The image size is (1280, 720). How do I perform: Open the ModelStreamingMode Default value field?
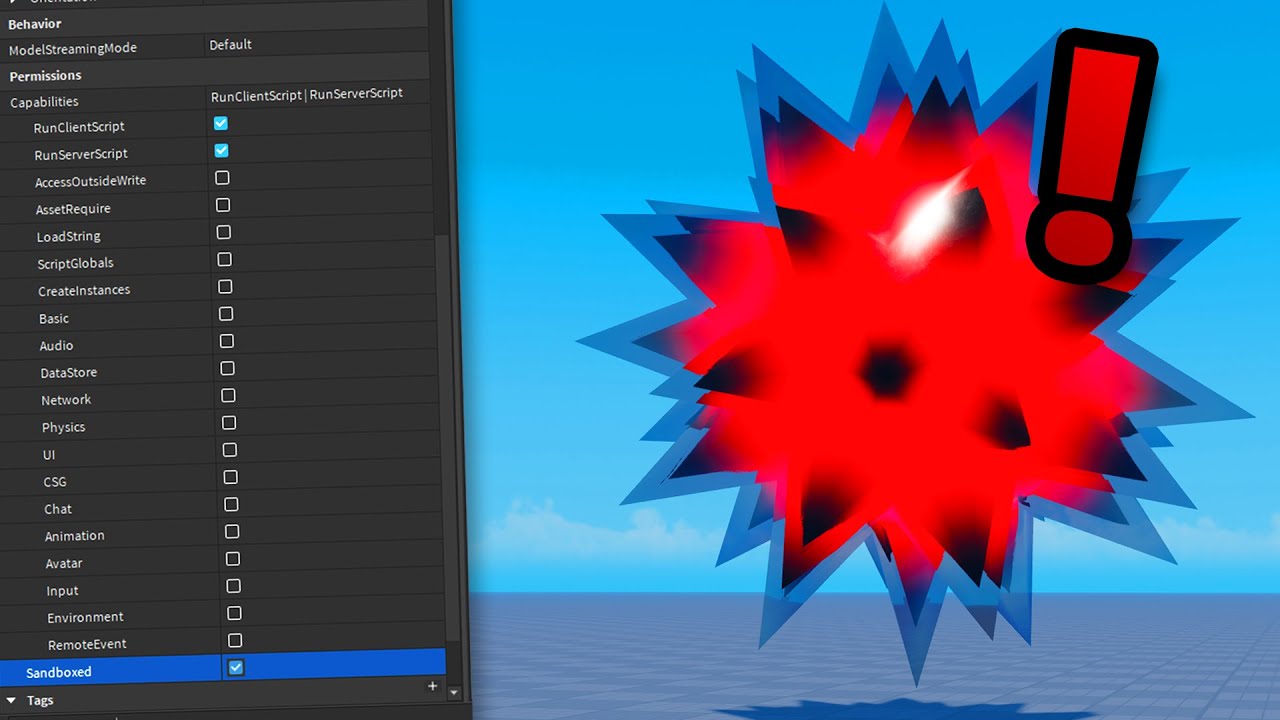pos(317,45)
